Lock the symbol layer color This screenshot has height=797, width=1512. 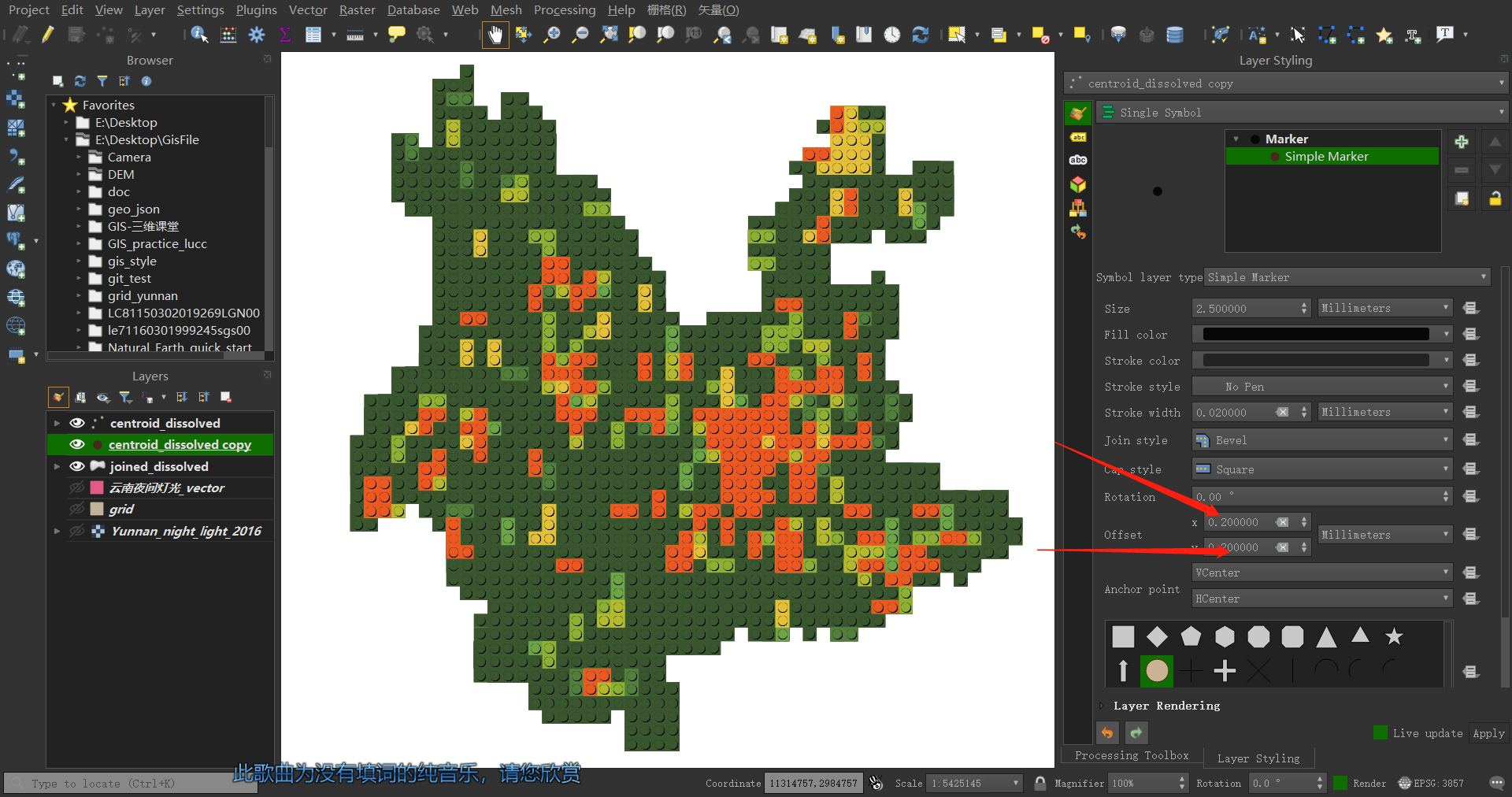click(1495, 198)
